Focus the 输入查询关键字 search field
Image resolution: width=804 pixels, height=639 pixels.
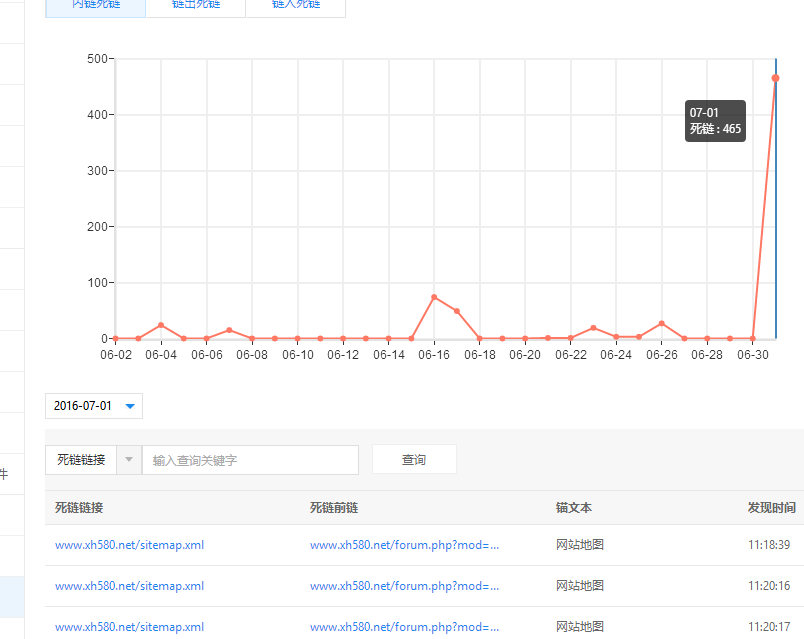coord(250,460)
